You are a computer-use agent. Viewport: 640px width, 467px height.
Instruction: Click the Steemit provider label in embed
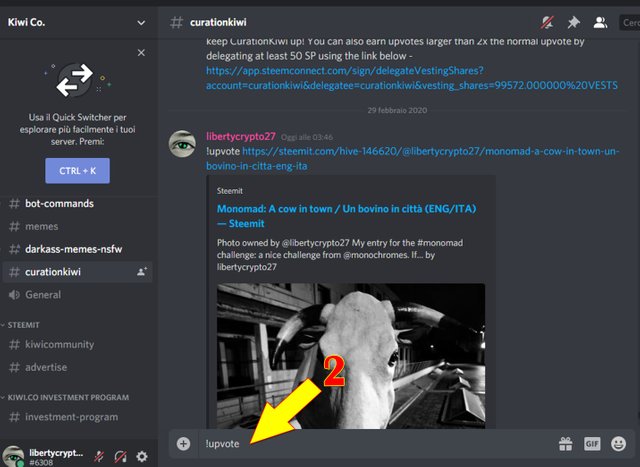(x=230, y=191)
